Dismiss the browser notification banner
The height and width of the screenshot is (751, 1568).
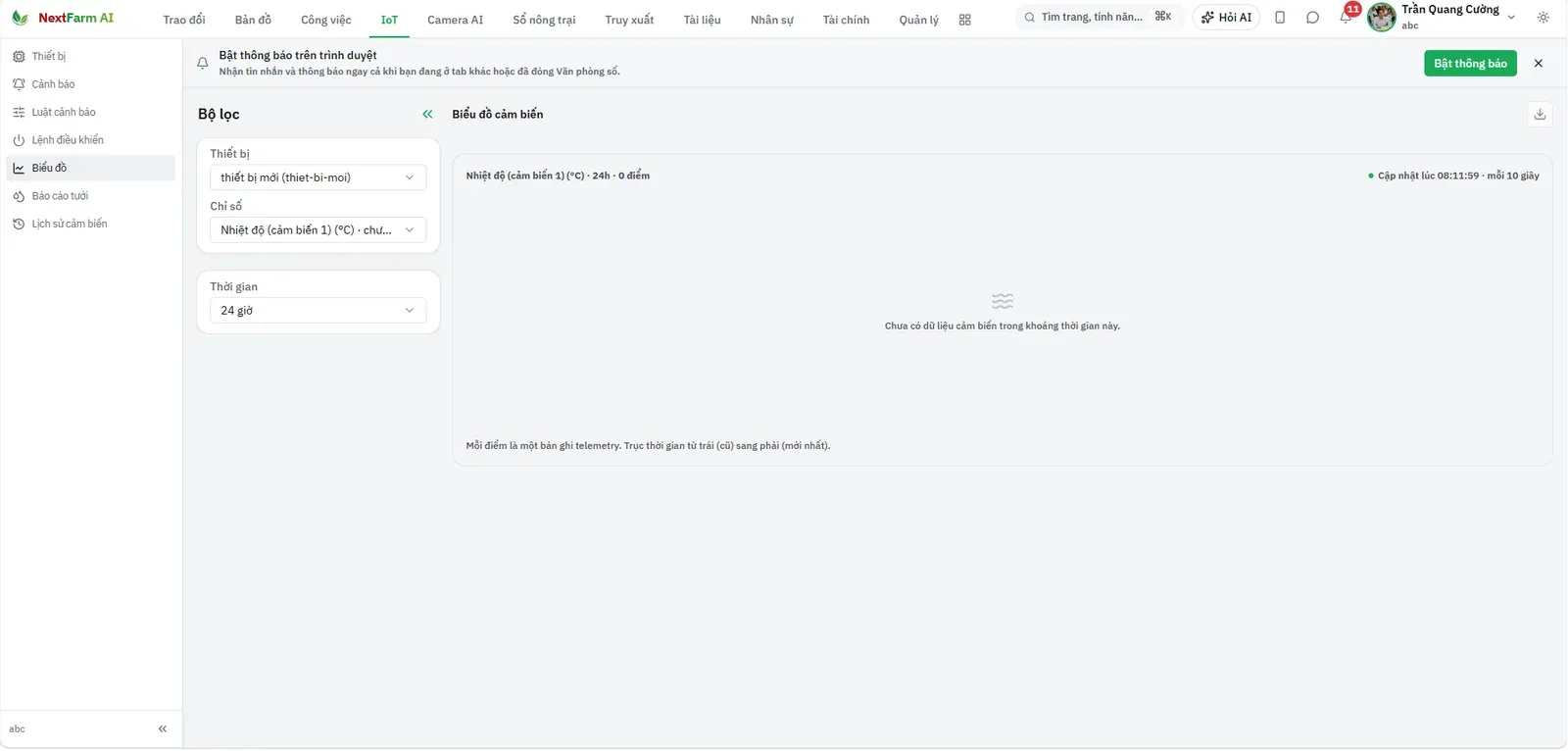coord(1538,64)
